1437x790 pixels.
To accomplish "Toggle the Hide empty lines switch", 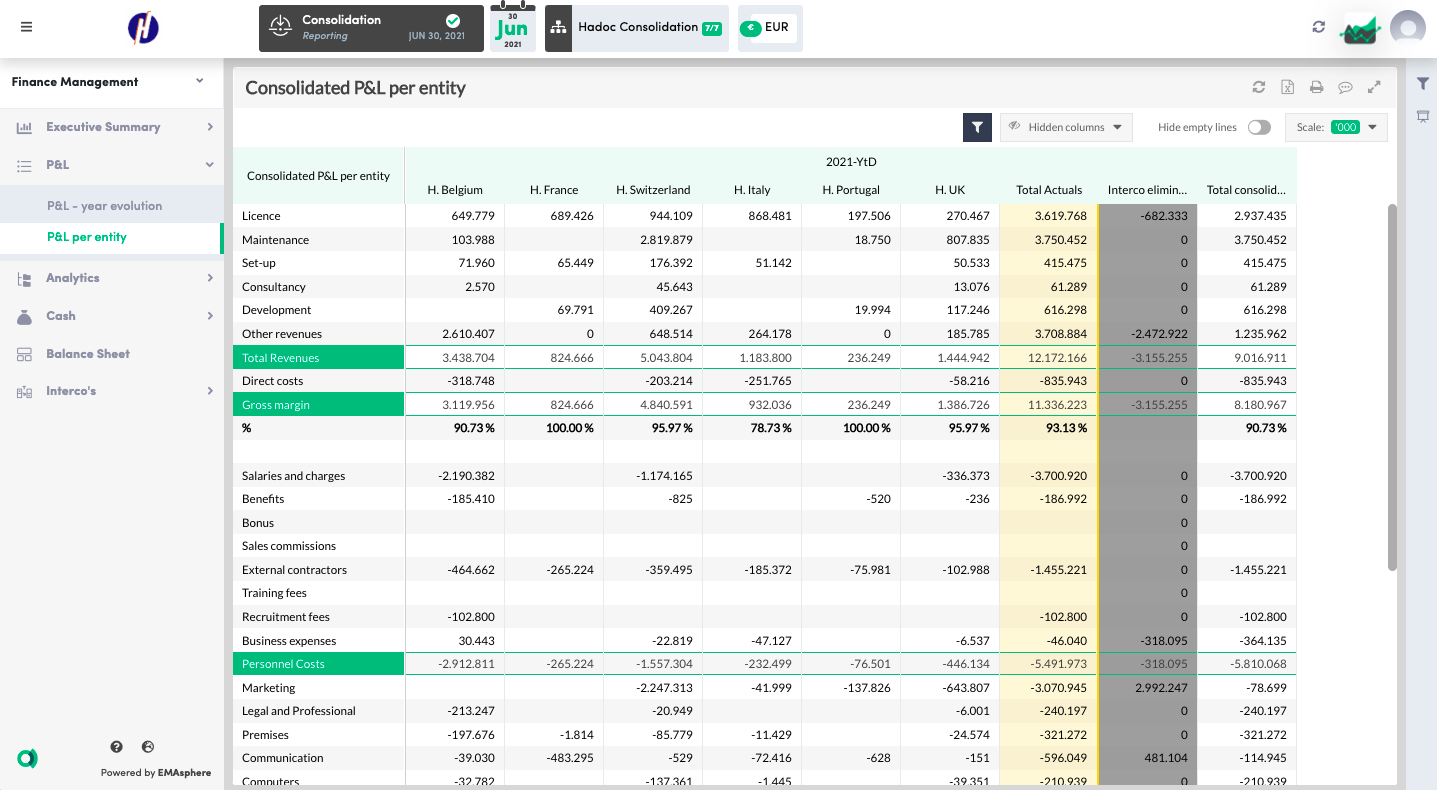I will click(x=1259, y=127).
